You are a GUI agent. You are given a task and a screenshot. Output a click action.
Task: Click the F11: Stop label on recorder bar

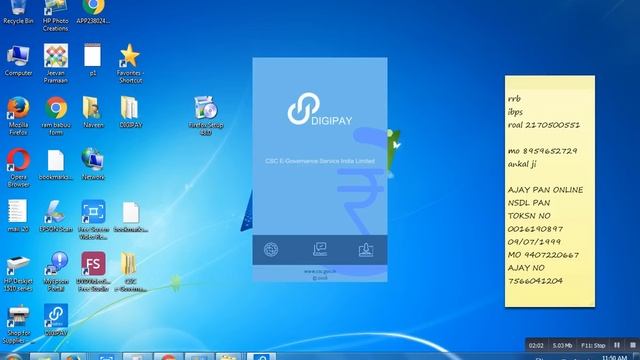[593, 345]
